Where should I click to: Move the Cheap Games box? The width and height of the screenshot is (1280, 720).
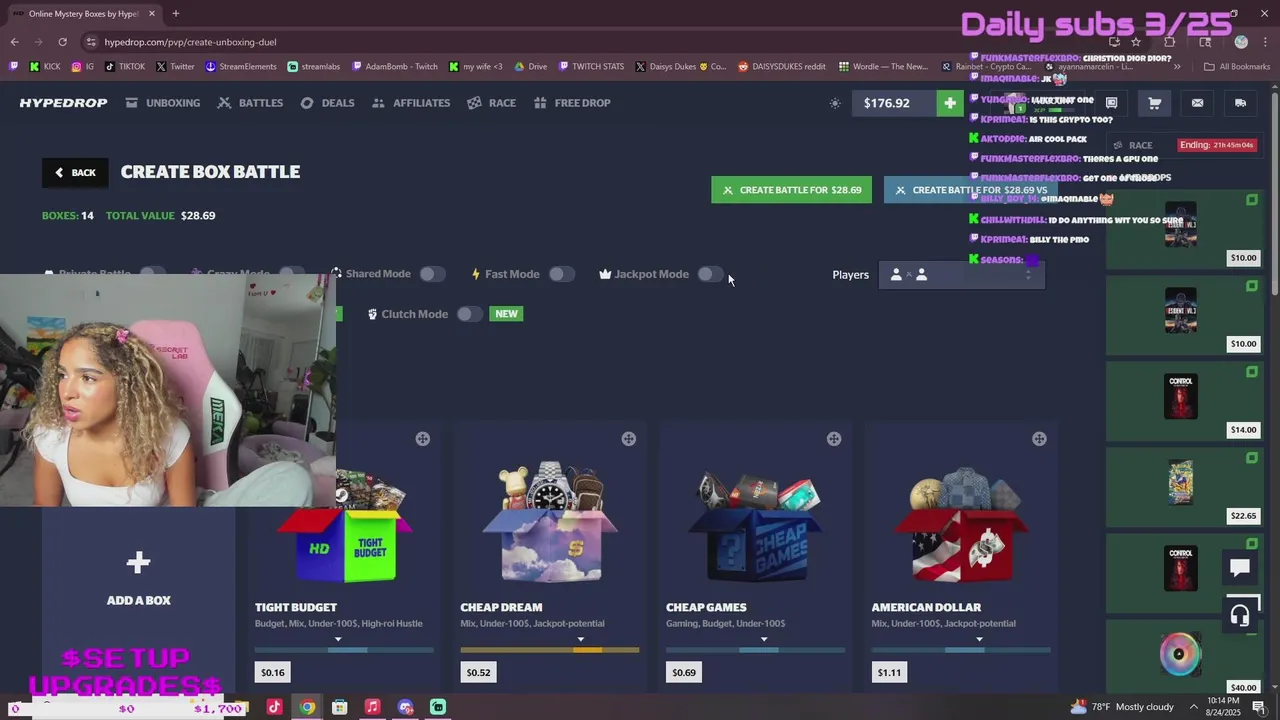coord(834,439)
